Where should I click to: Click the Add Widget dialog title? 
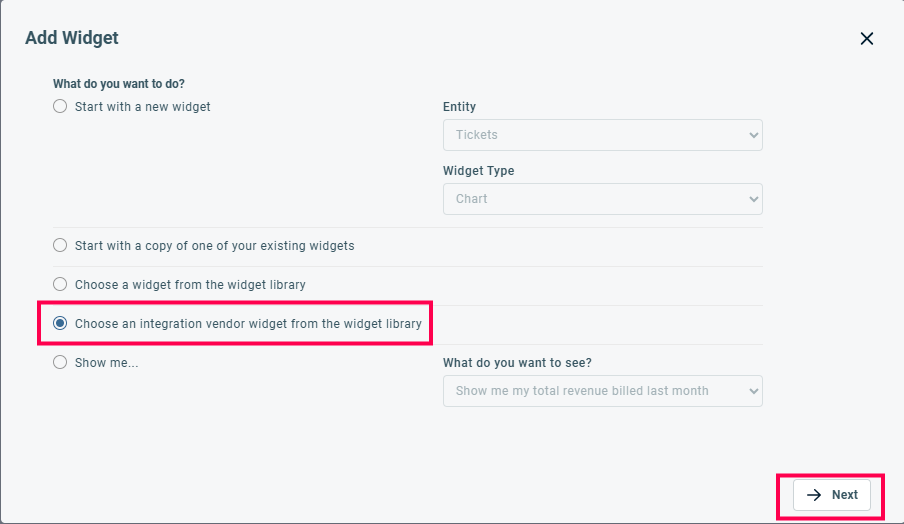[72, 38]
